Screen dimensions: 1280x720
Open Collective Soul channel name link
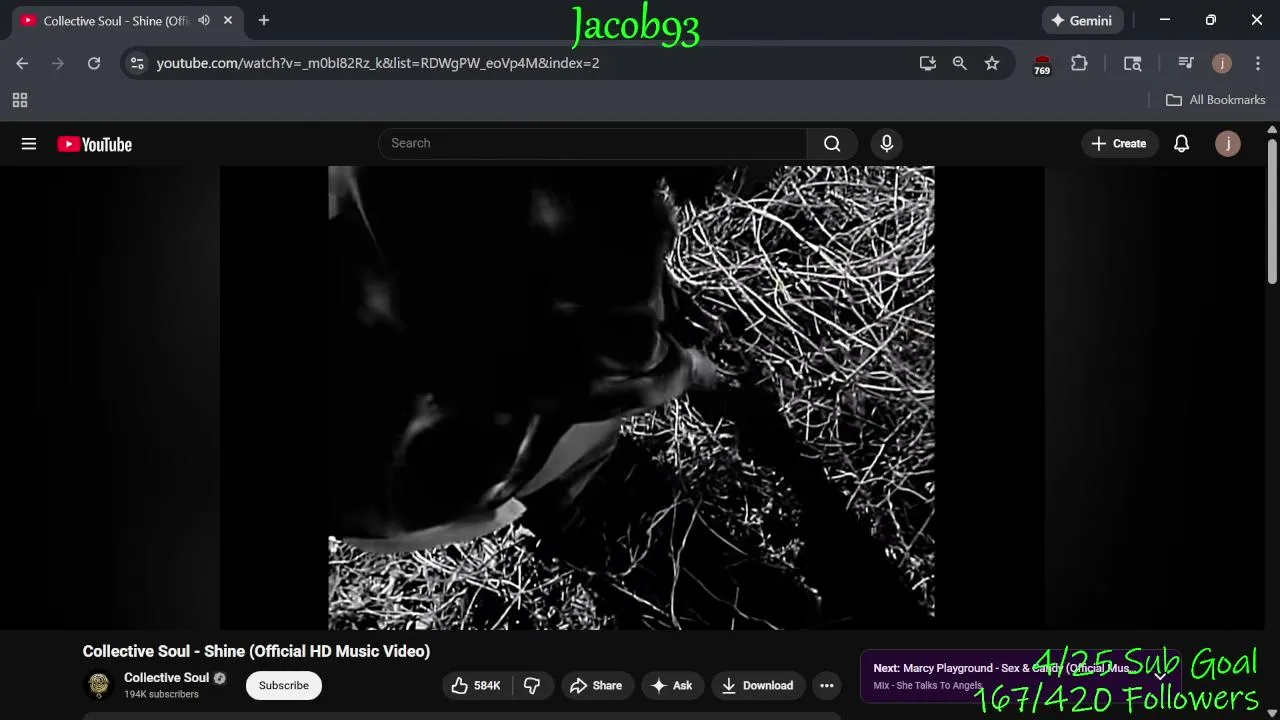[166, 677]
